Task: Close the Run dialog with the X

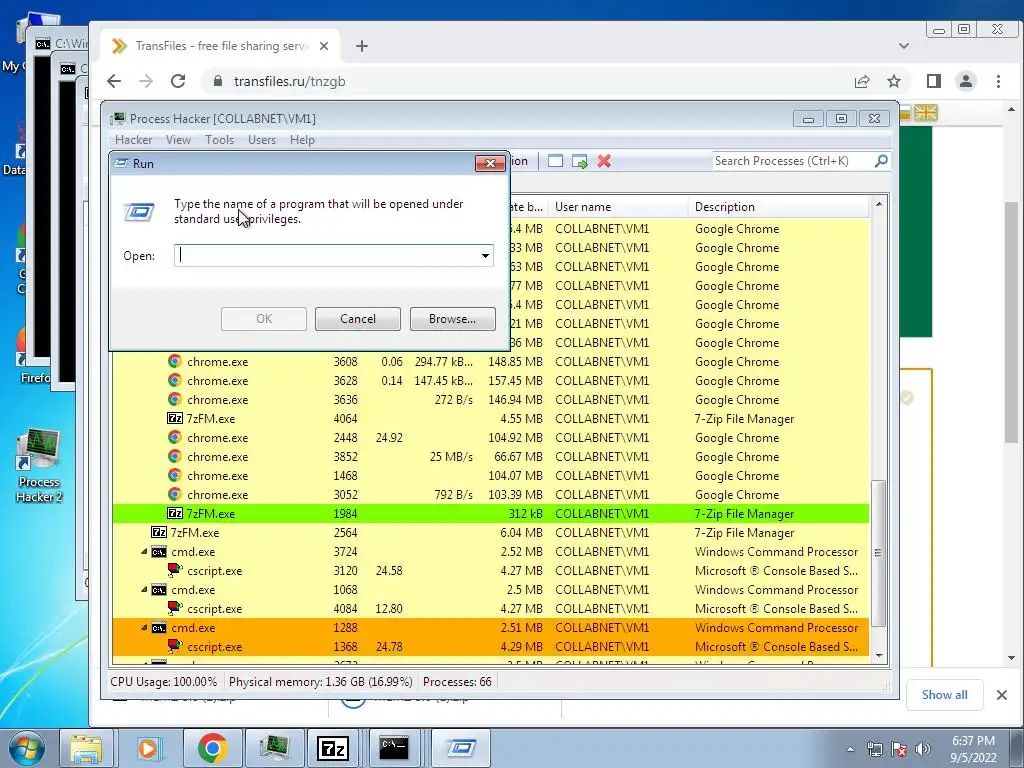Action: pyautogui.click(x=490, y=163)
